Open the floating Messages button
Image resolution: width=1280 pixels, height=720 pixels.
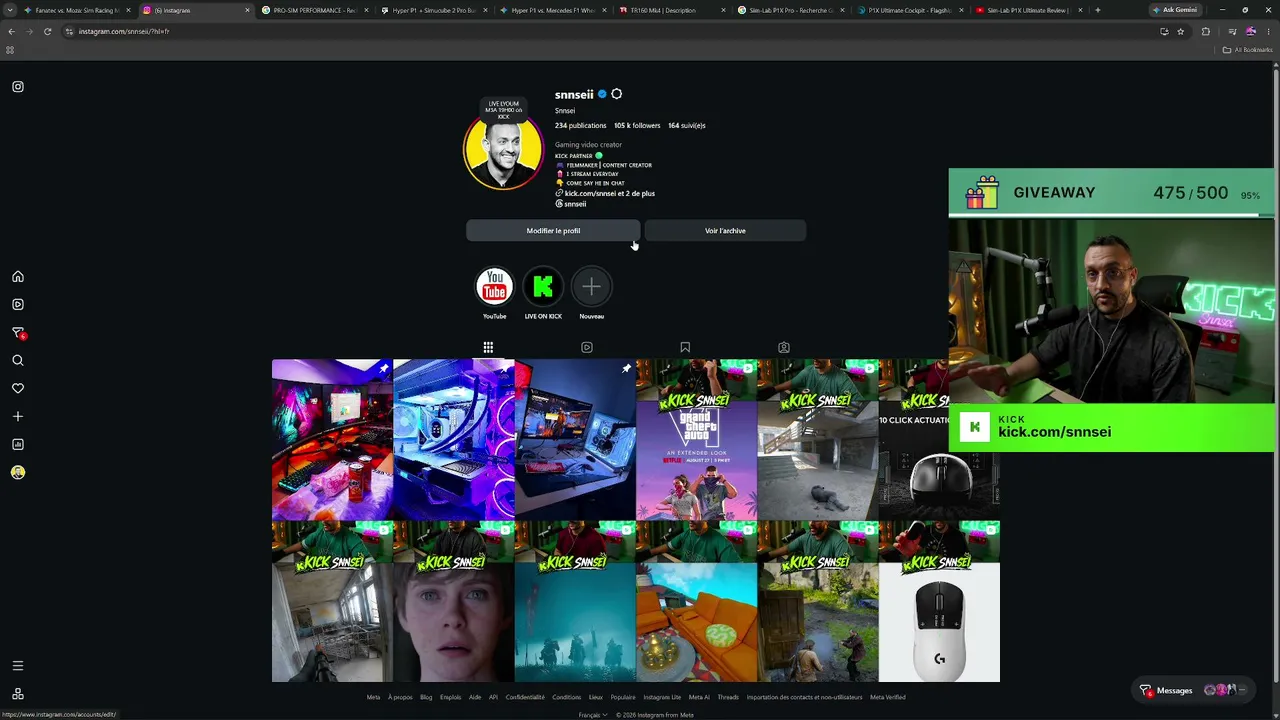click(1195, 690)
